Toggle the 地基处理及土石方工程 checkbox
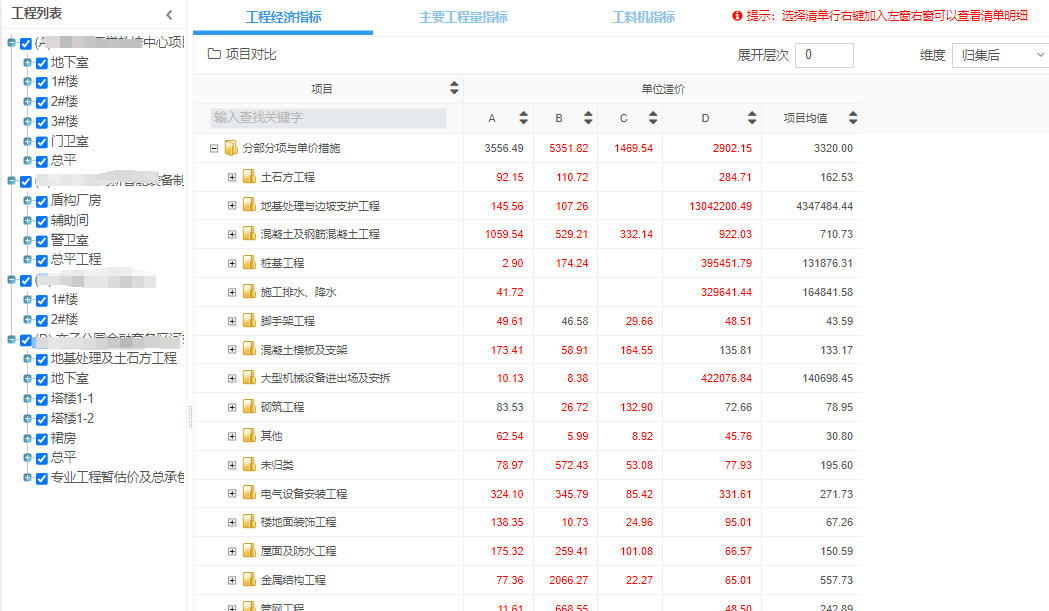This screenshot has height=611, width=1049. 41,359
